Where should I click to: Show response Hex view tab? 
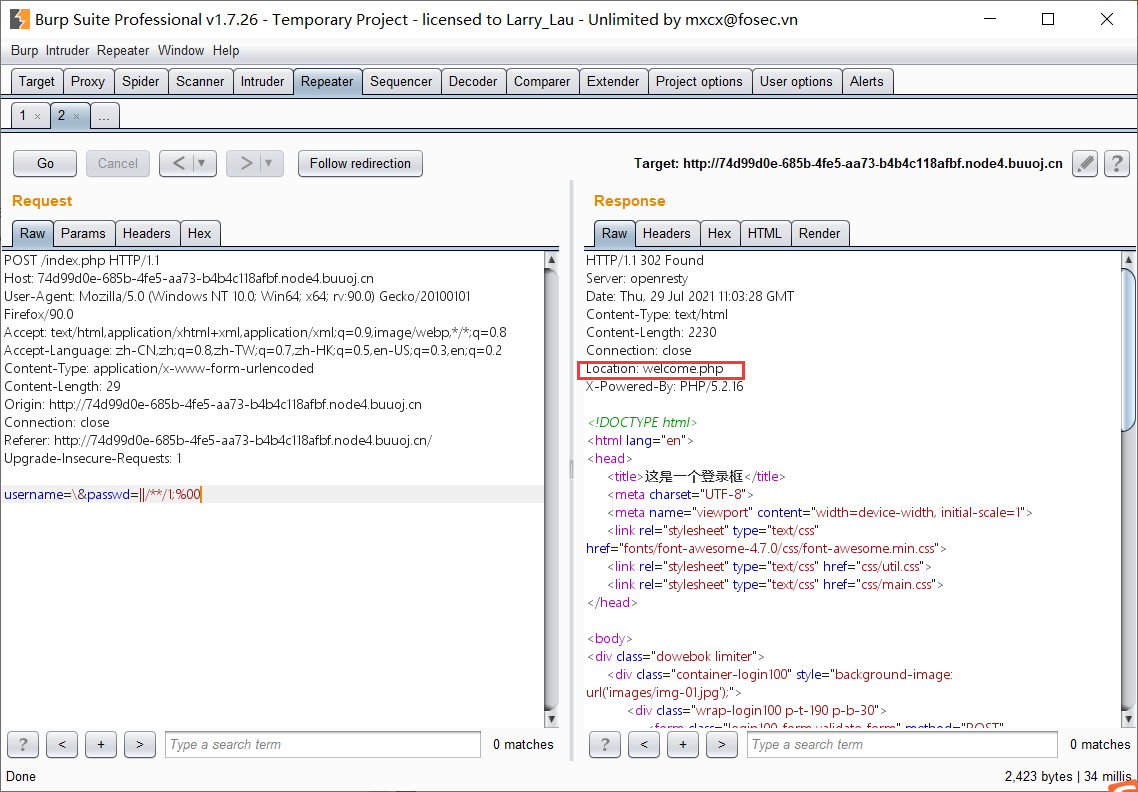[x=719, y=233]
